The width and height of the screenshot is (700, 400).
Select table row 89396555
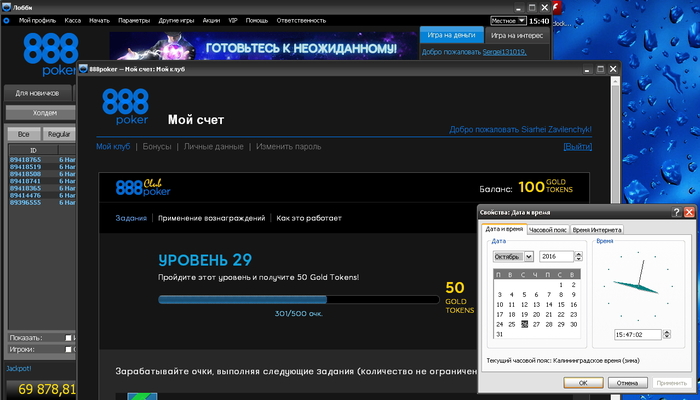click(x=42, y=202)
